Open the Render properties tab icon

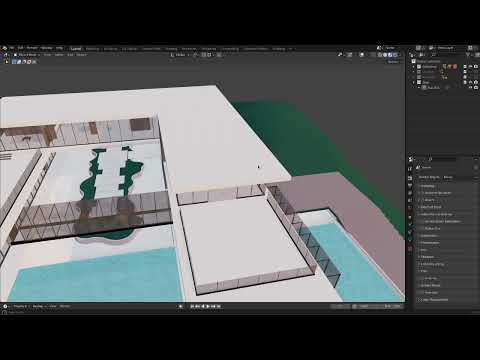point(410,177)
